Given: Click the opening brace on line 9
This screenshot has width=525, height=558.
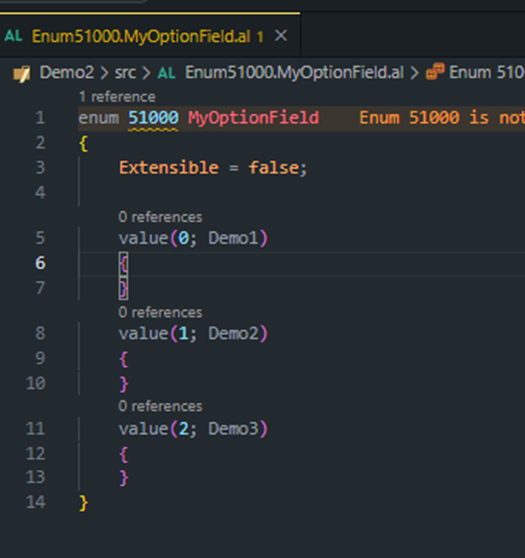Looking at the screenshot, I should pyautogui.click(x=124, y=359).
